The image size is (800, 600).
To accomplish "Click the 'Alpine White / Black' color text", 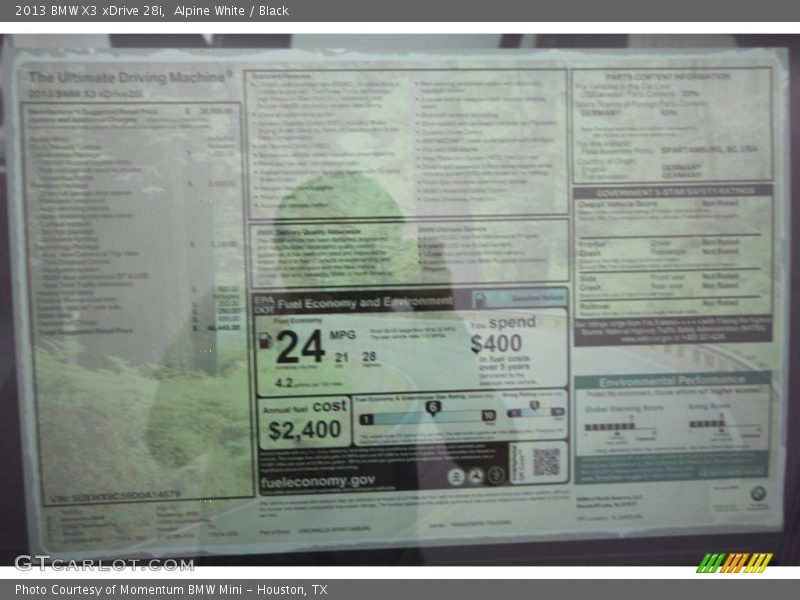I will tap(231, 11).
